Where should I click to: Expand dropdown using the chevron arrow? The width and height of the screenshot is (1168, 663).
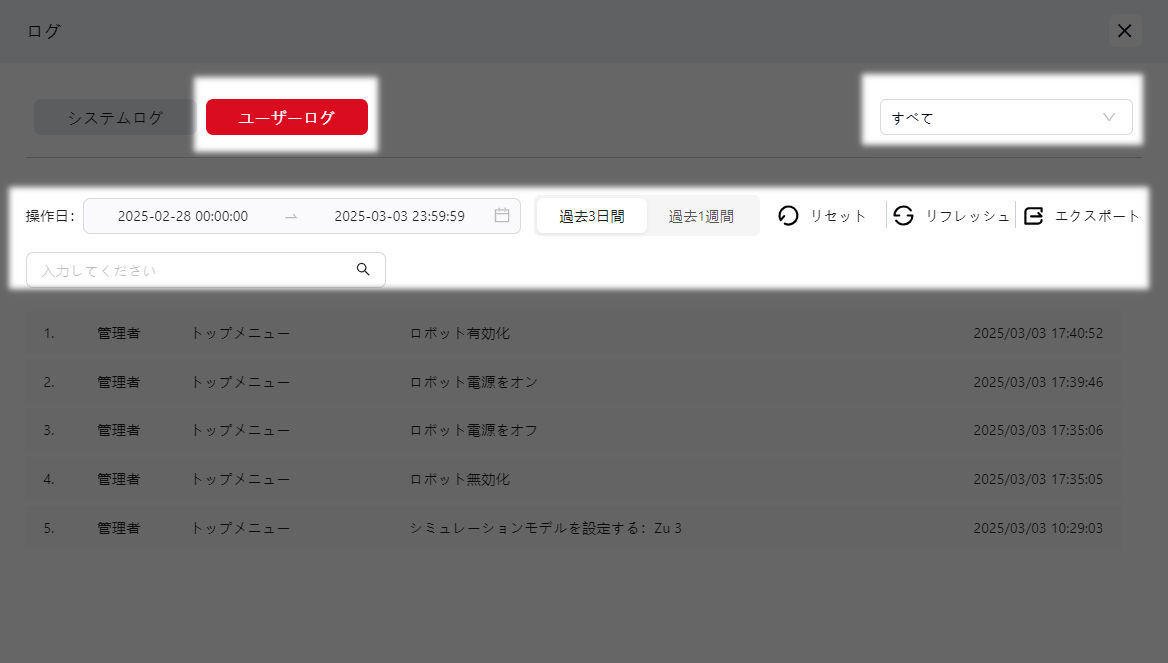(1108, 117)
